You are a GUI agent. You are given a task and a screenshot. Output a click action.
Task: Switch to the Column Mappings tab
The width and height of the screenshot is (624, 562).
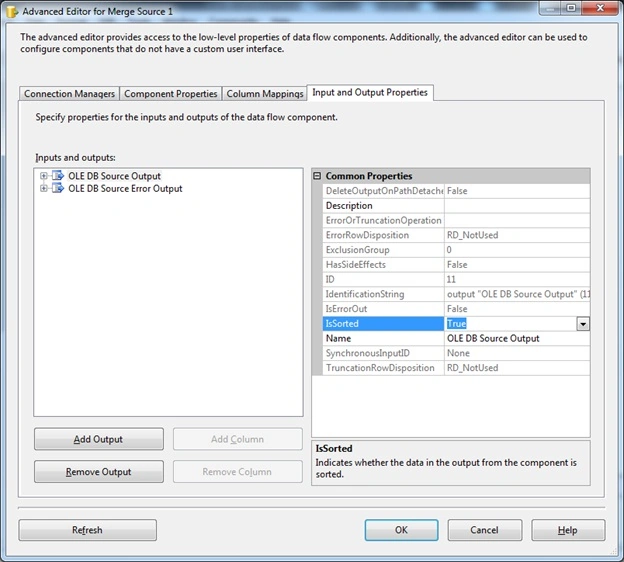(x=265, y=94)
